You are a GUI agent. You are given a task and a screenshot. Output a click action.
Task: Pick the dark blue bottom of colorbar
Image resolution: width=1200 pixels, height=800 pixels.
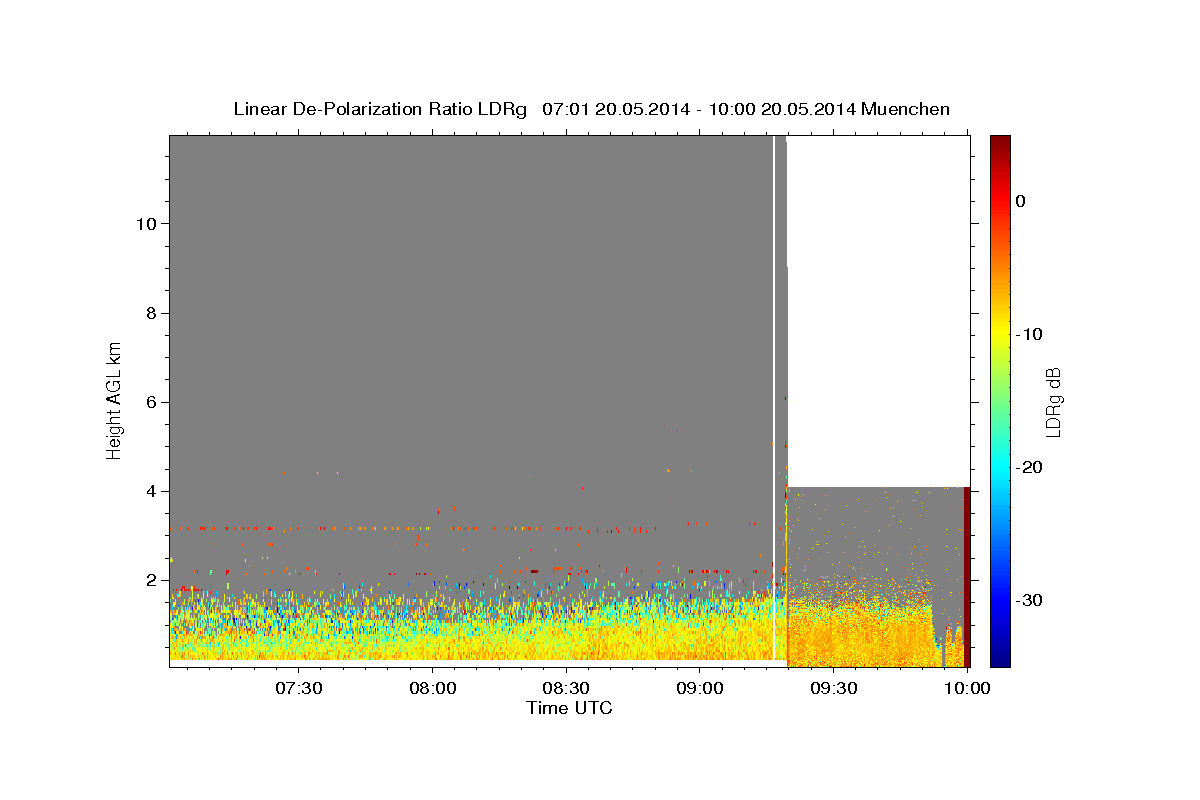(1000, 656)
